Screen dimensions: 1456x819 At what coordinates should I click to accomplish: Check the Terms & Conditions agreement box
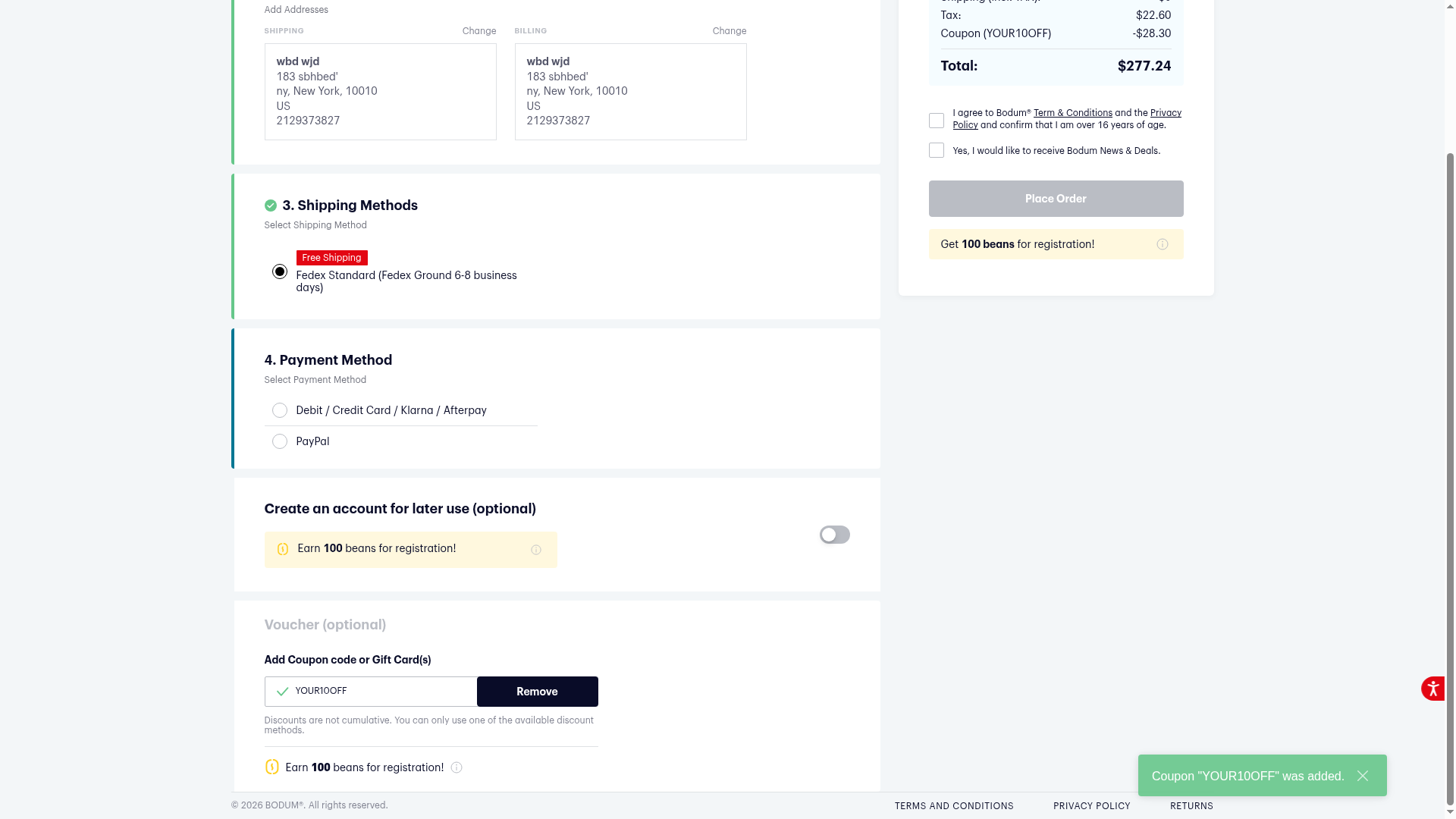(937, 121)
